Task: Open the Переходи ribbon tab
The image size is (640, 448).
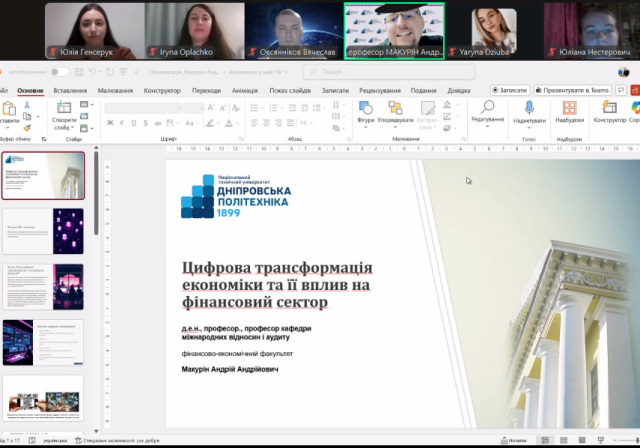Action: 207,91
